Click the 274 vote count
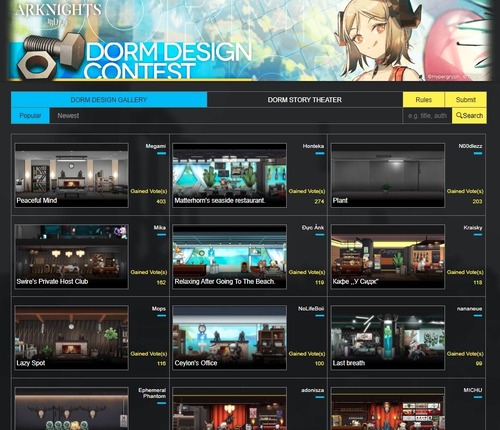Screen dimensions: 500x430 pos(319,201)
